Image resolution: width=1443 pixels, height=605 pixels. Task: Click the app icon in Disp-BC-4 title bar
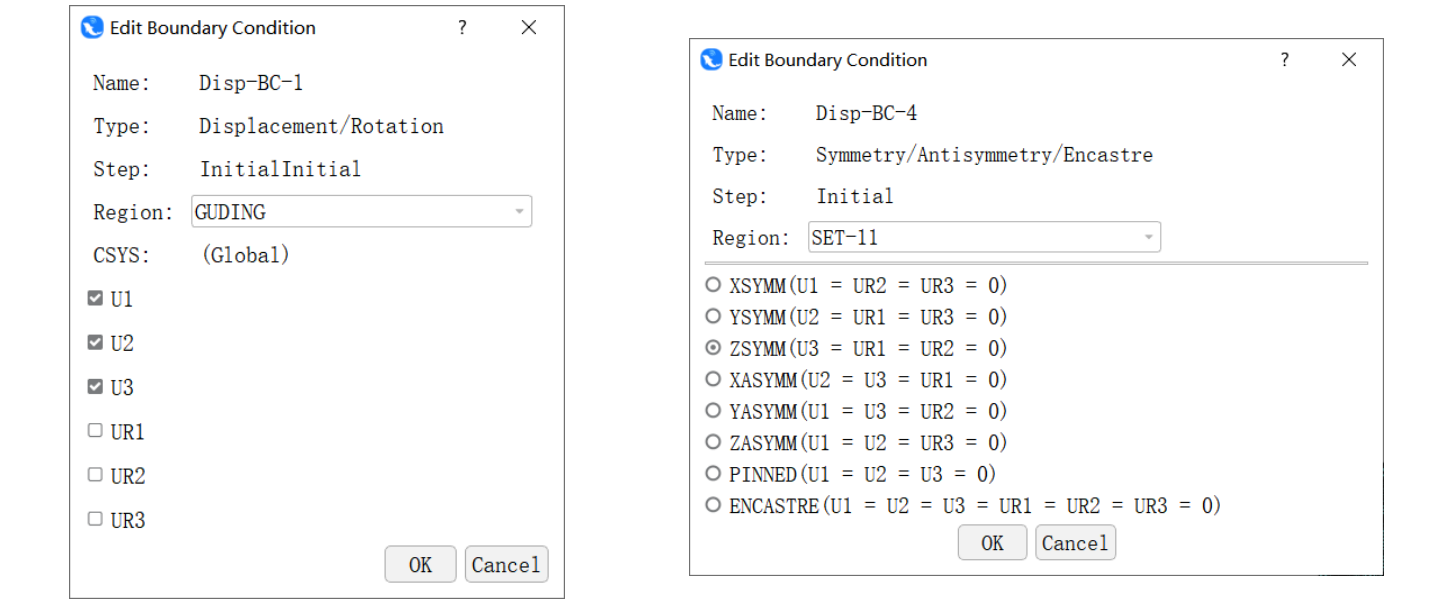click(x=711, y=60)
